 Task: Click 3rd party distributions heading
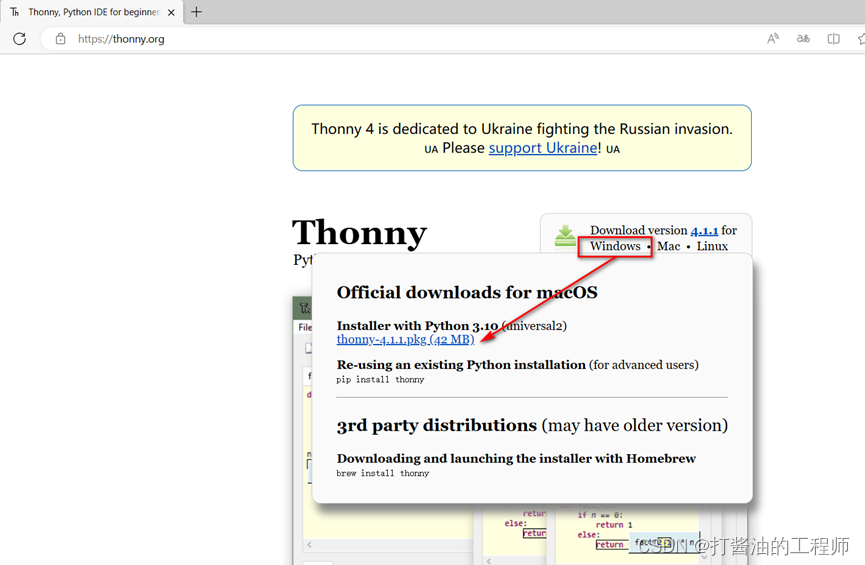pos(532,425)
